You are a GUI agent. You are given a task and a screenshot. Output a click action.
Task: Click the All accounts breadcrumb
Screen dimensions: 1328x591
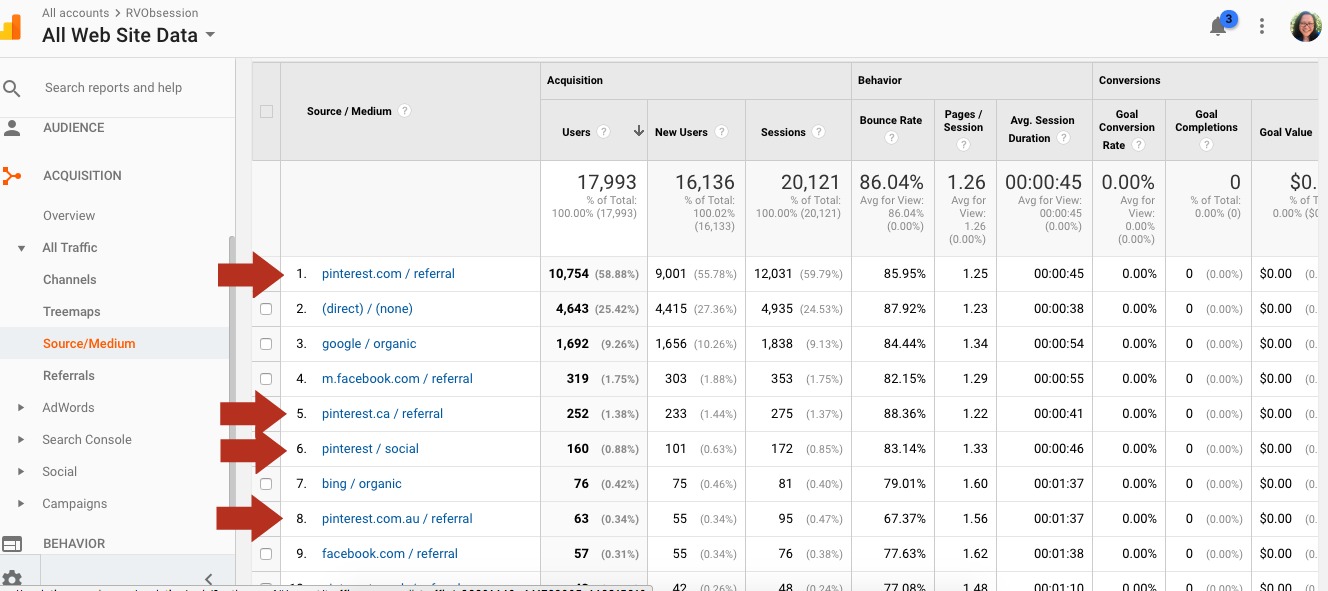[76, 13]
